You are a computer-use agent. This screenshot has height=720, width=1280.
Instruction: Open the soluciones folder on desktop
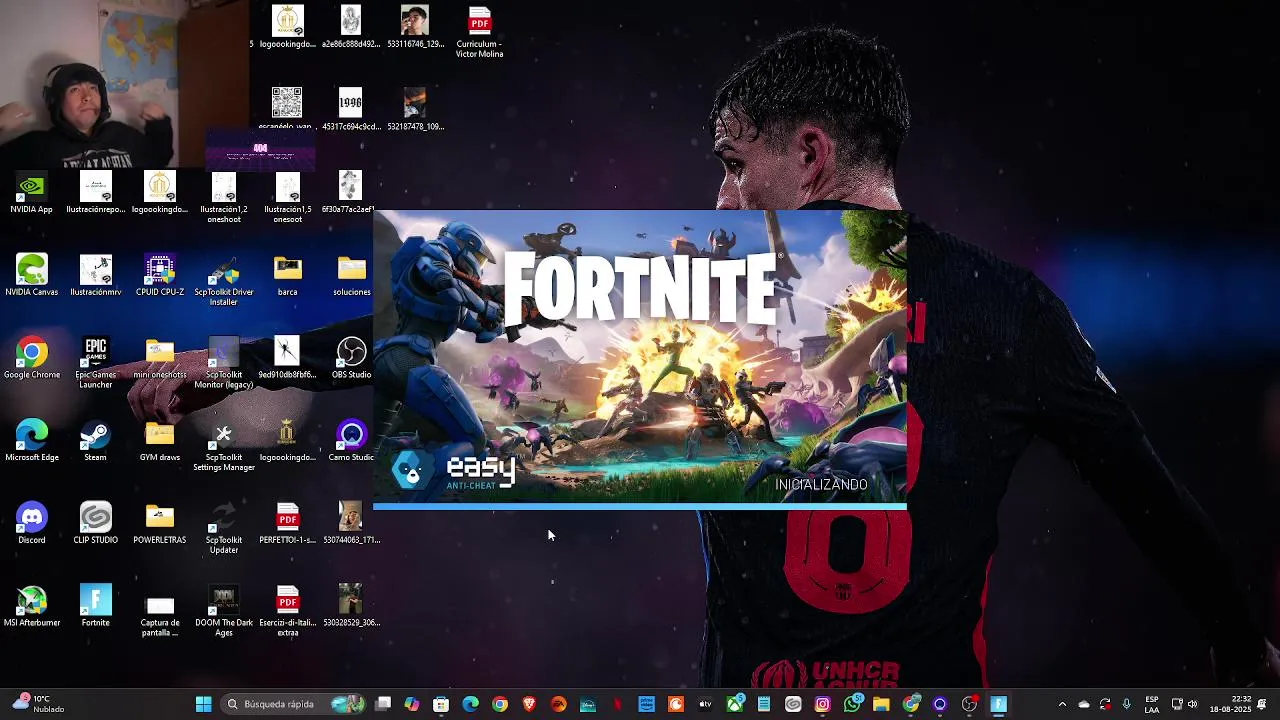coord(351,276)
